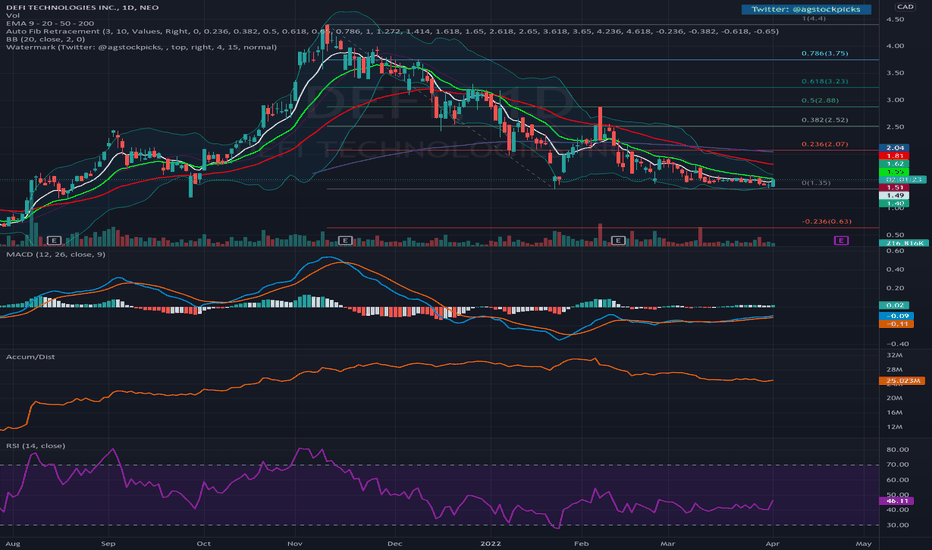Click the Nov label on time axis

coord(295,543)
